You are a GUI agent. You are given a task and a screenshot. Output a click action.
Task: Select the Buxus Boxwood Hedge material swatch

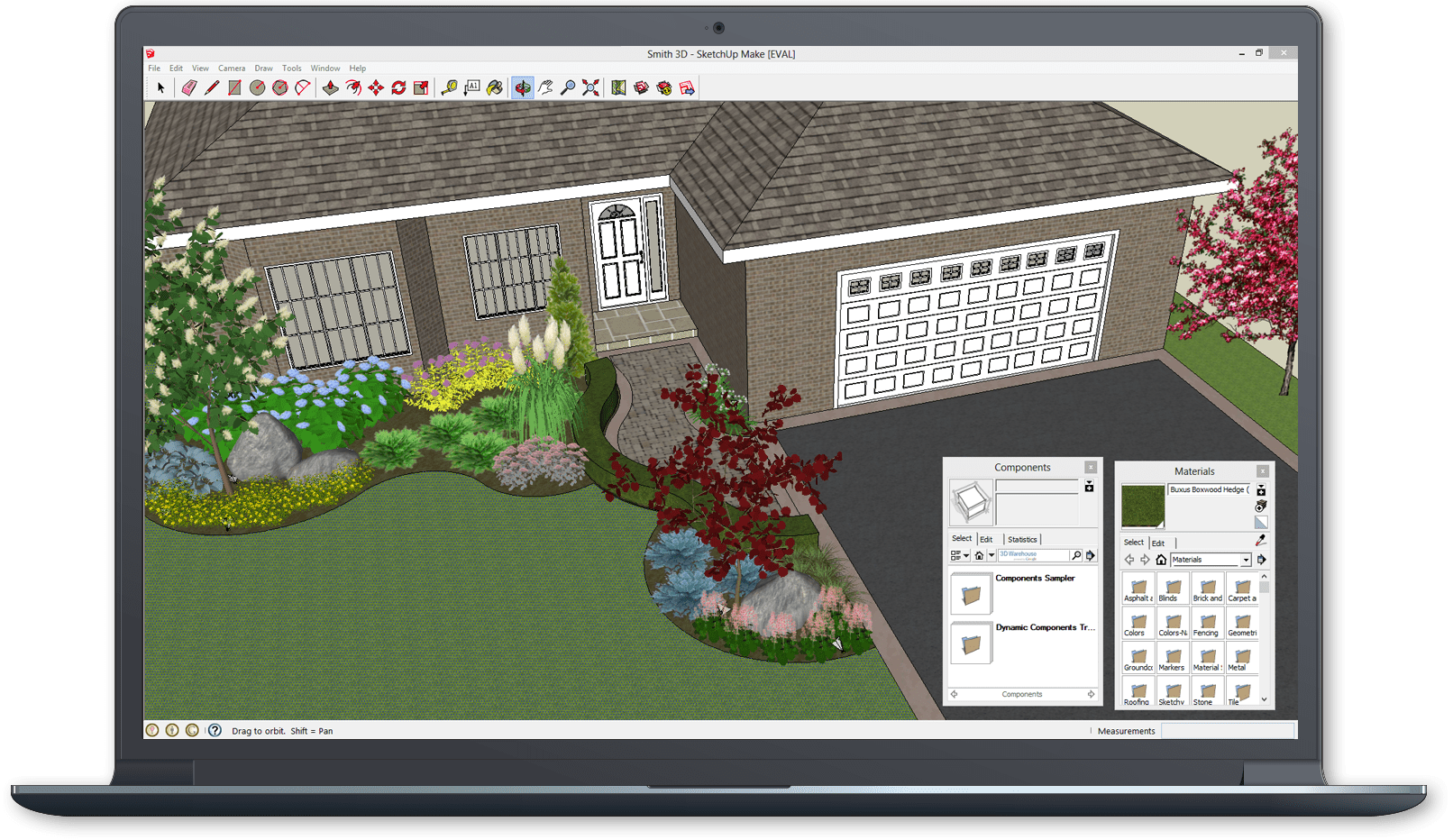coord(1142,505)
